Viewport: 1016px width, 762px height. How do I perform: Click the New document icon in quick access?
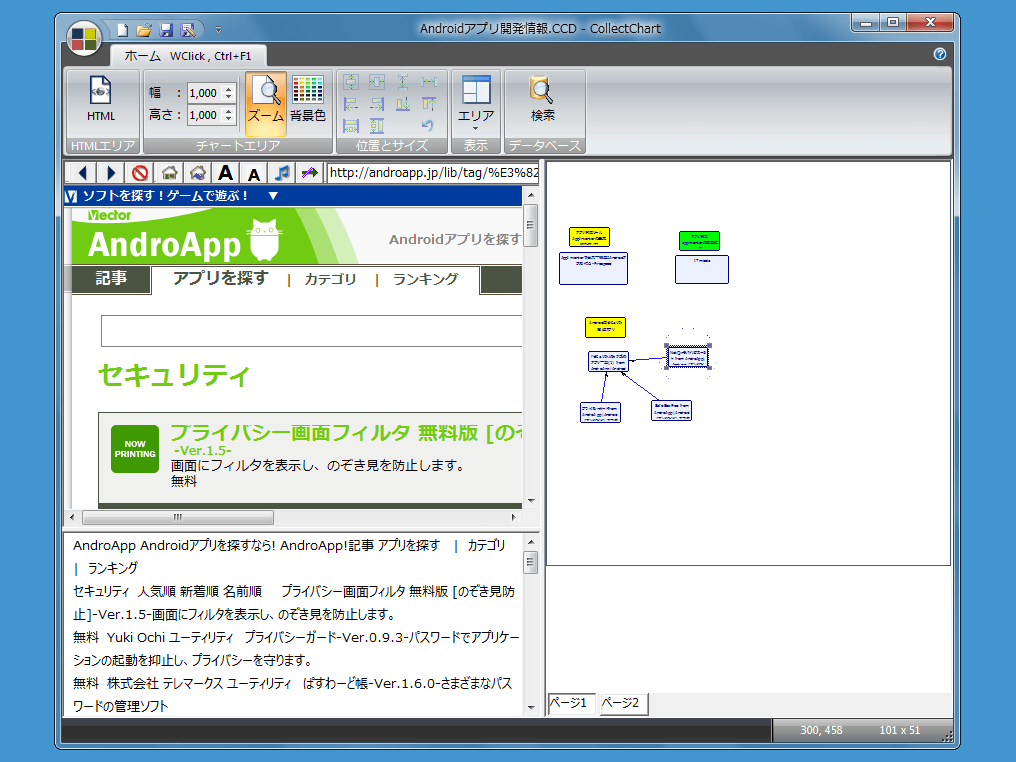click(x=122, y=29)
